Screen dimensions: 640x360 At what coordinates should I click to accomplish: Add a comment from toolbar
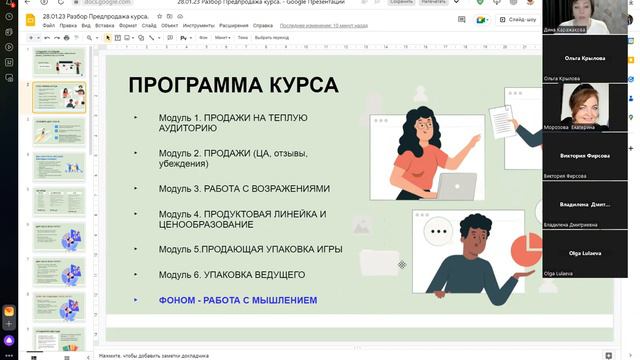[170, 38]
